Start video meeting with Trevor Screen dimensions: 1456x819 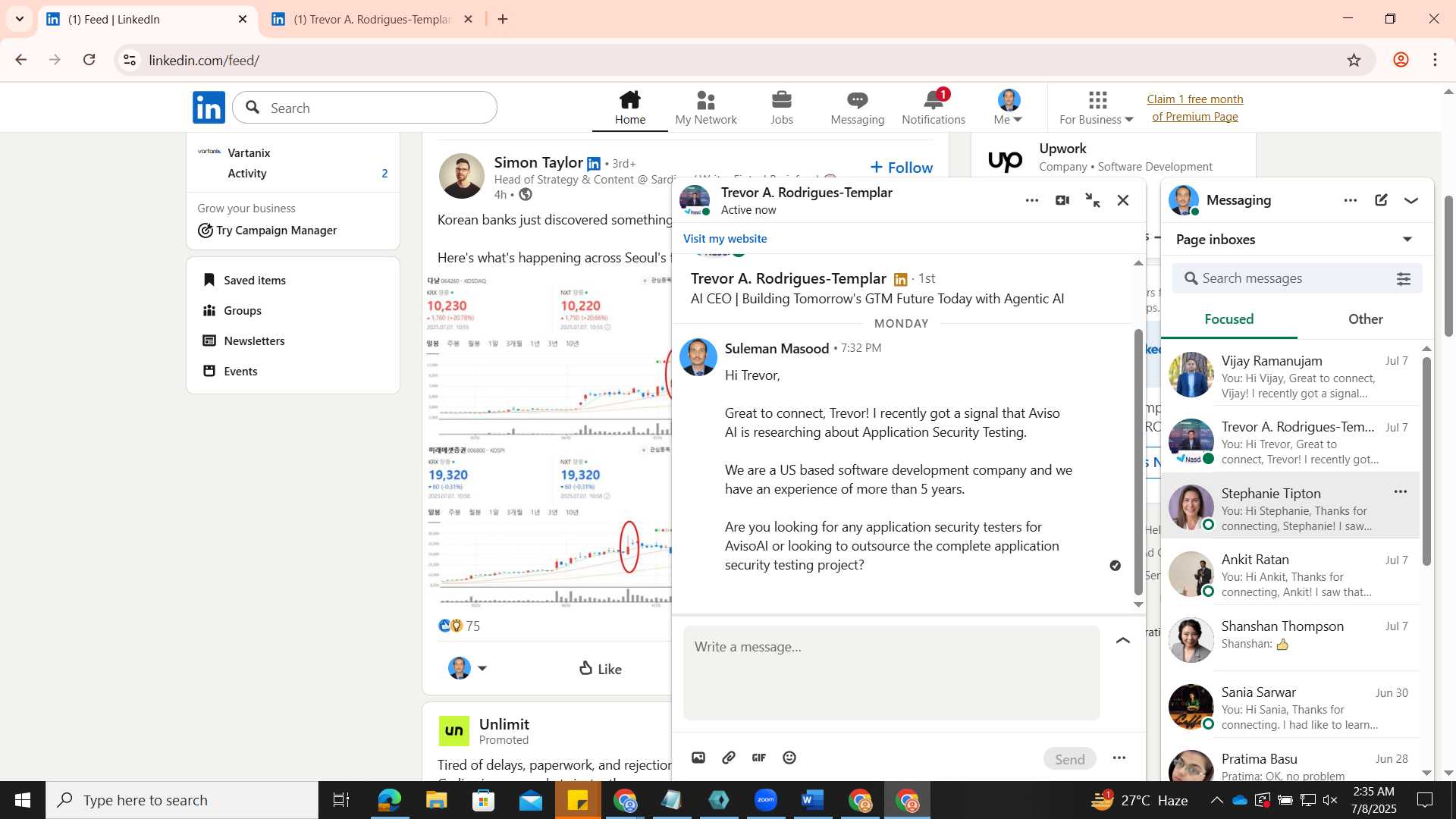(1062, 200)
